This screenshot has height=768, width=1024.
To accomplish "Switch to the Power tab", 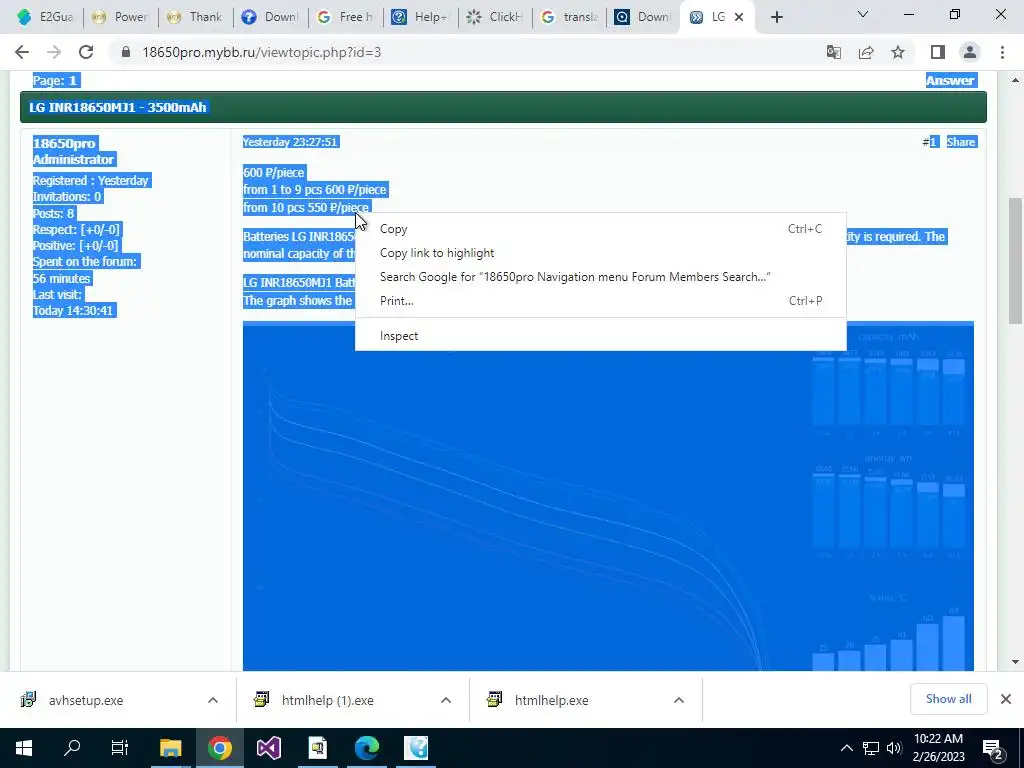I will (x=121, y=17).
